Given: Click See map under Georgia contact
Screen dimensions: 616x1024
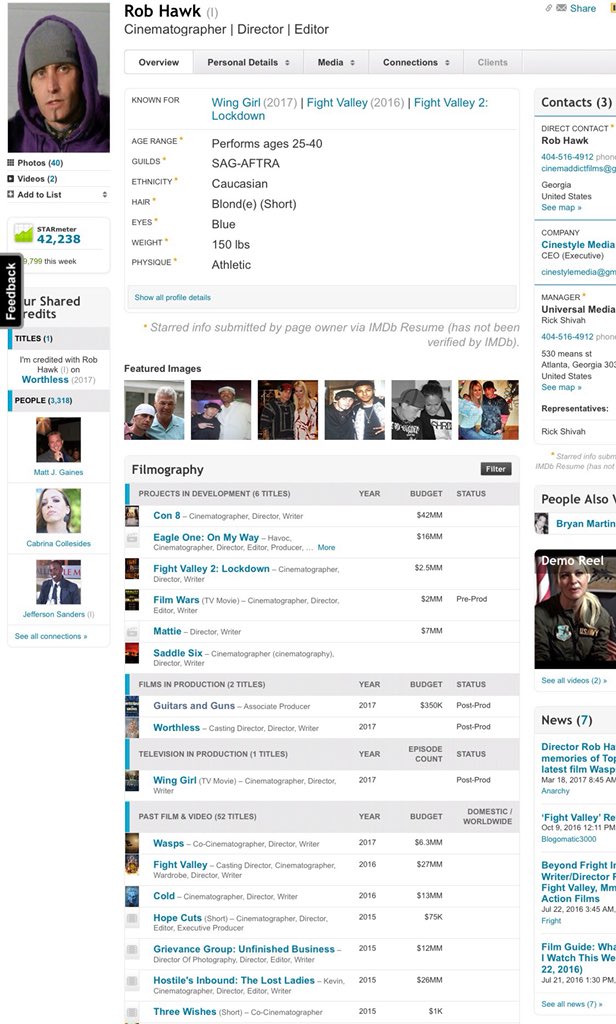Looking at the screenshot, I should coord(561,208).
